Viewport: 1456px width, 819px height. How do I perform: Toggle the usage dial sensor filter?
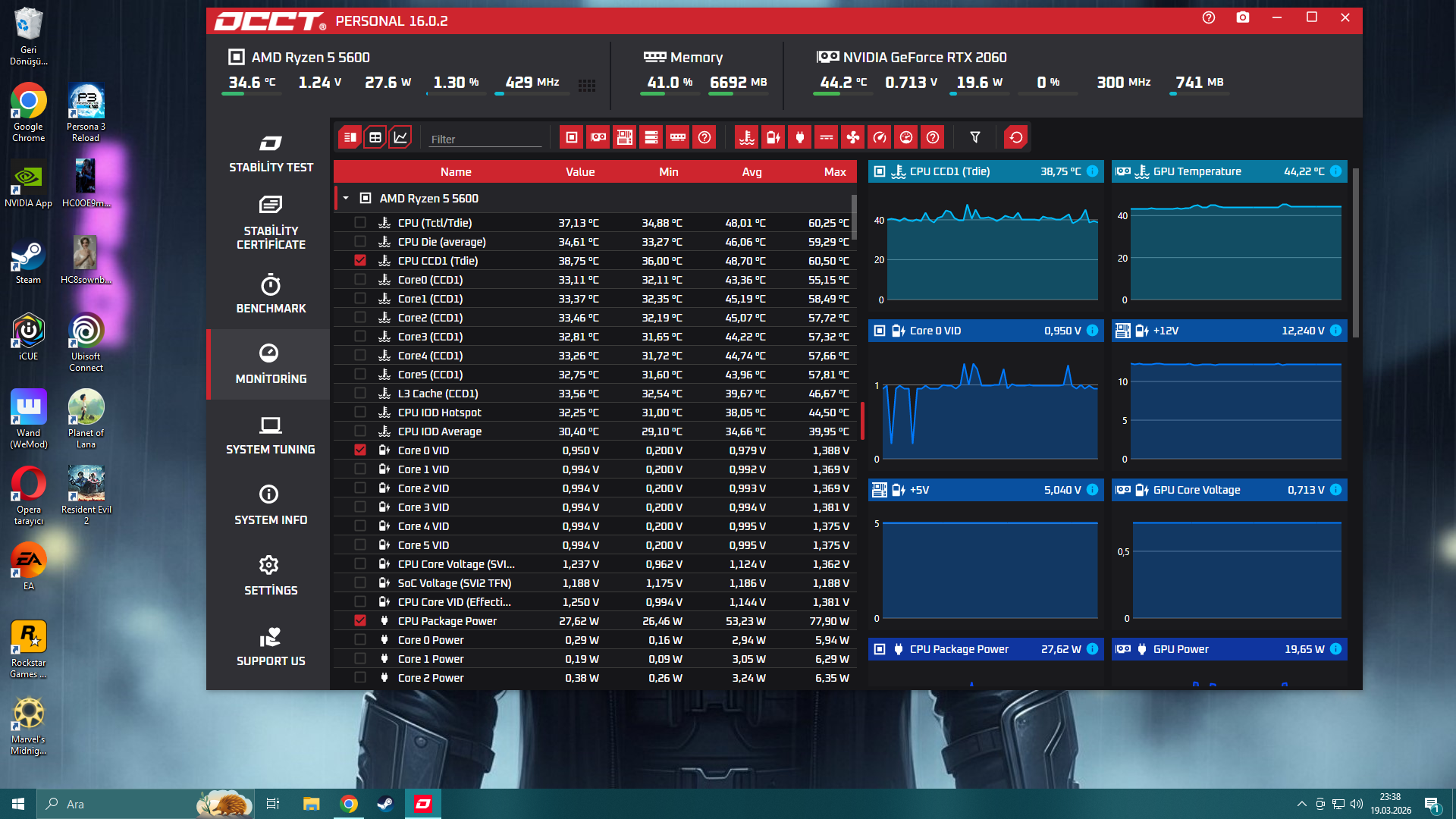[x=906, y=137]
